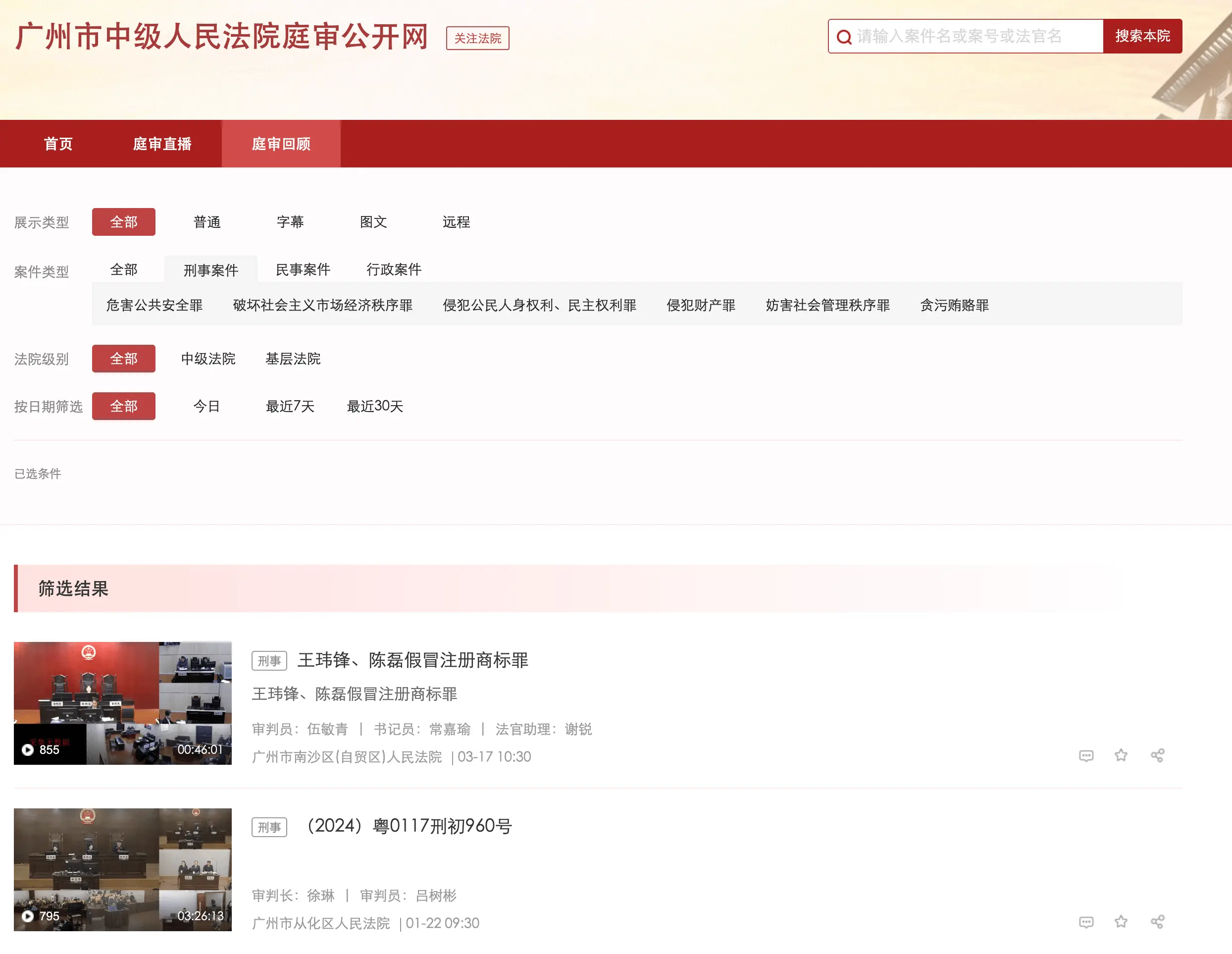Select 刑事案件 case type tab
The image size is (1232, 954).
(x=211, y=270)
